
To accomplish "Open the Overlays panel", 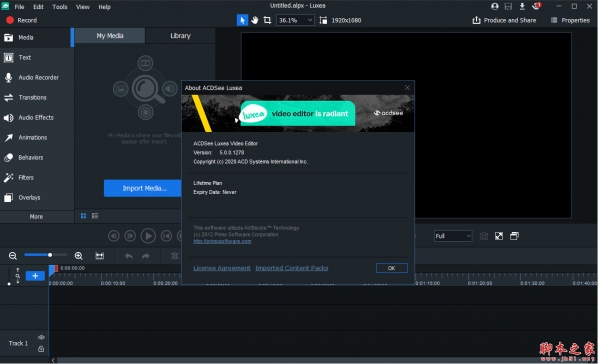I will [x=37, y=198].
